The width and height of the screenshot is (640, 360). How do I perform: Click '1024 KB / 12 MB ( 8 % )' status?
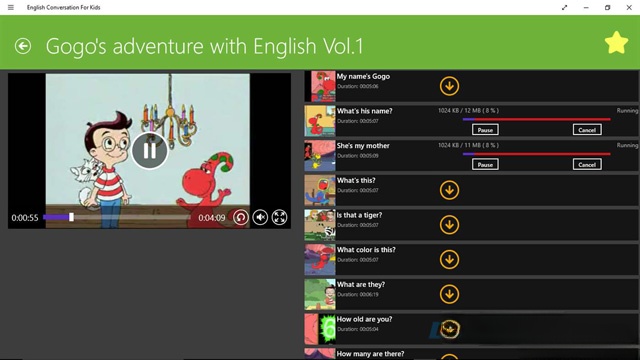point(469,111)
